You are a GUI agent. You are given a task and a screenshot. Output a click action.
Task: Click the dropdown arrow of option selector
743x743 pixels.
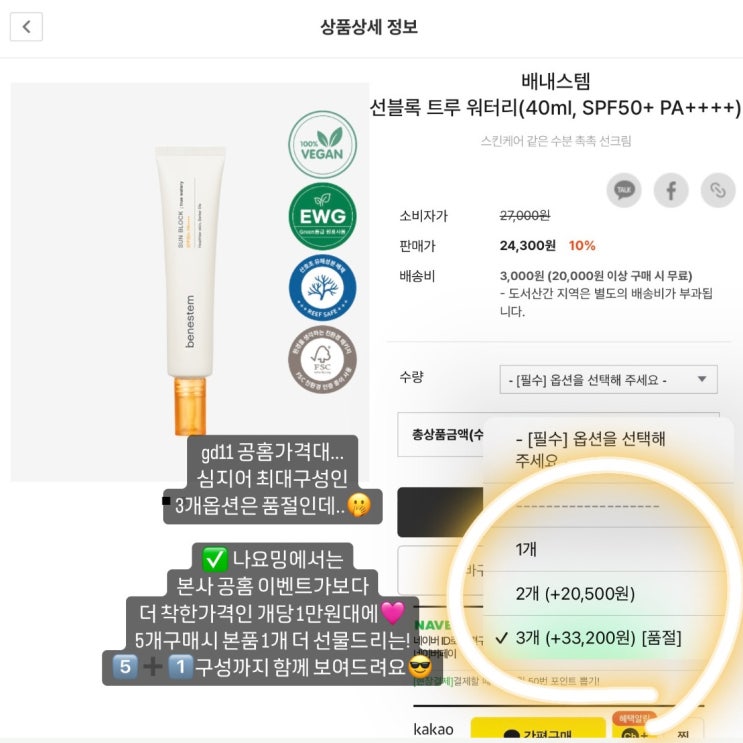[x=701, y=380]
